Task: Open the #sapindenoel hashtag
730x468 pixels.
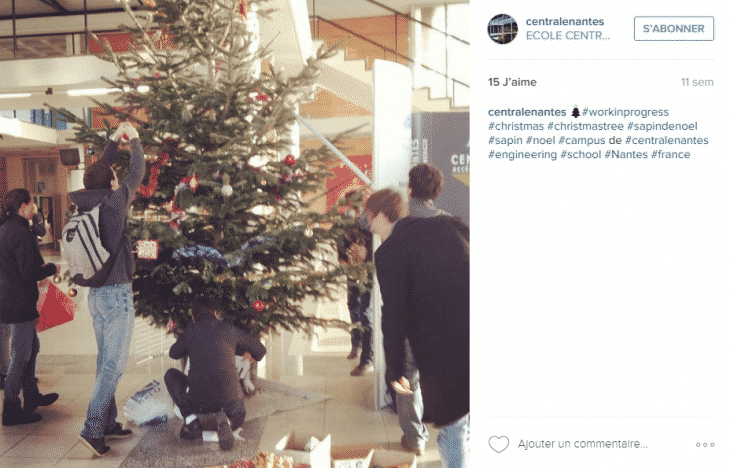Action: 662,126
